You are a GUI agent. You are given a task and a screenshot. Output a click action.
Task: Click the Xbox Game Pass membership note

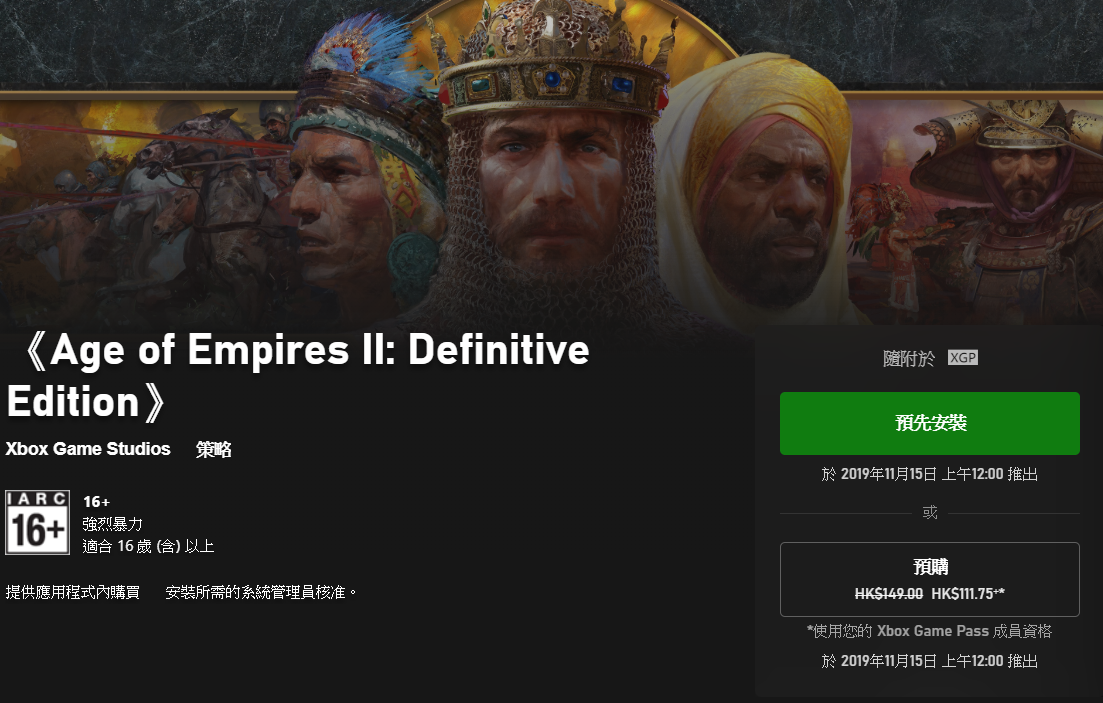929,631
